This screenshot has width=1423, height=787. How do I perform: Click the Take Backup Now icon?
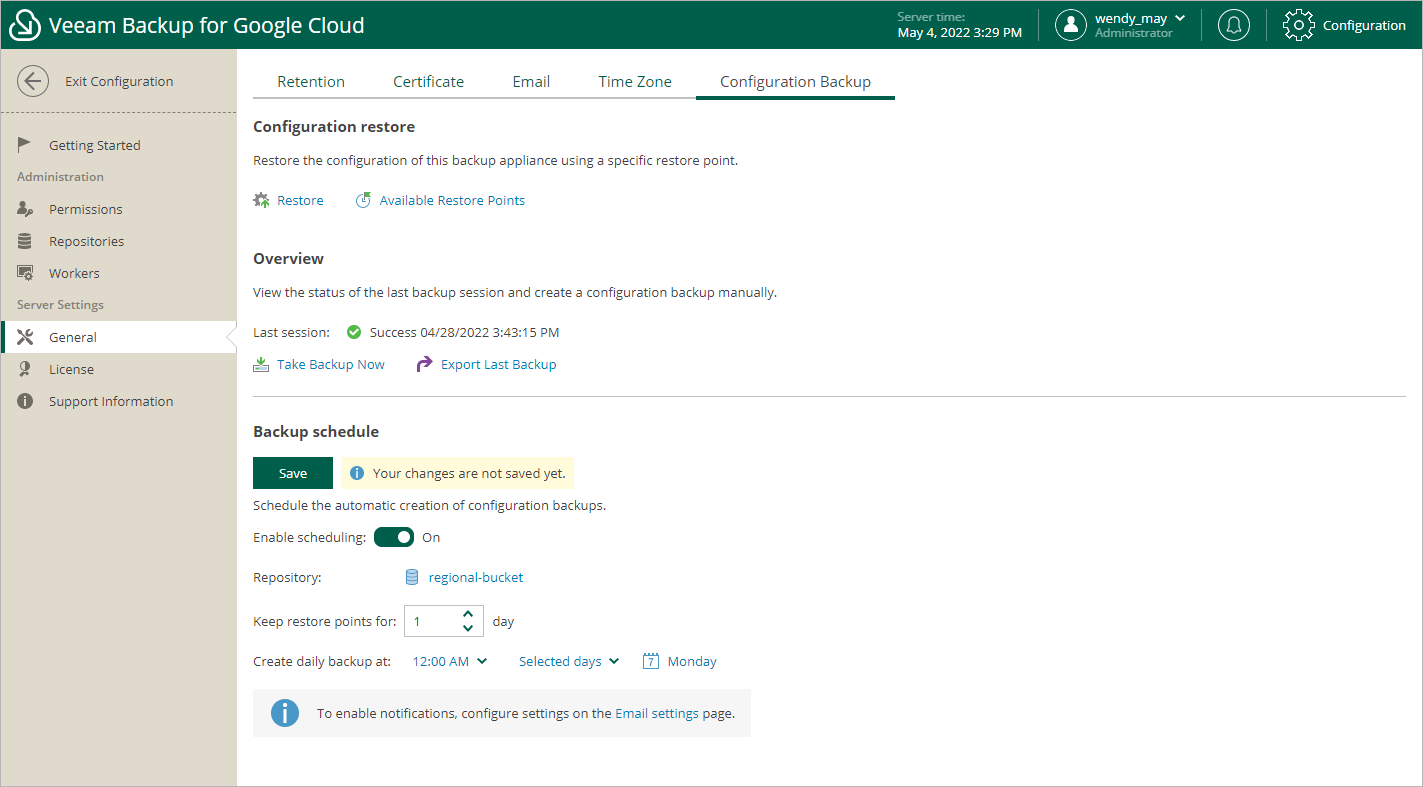261,364
